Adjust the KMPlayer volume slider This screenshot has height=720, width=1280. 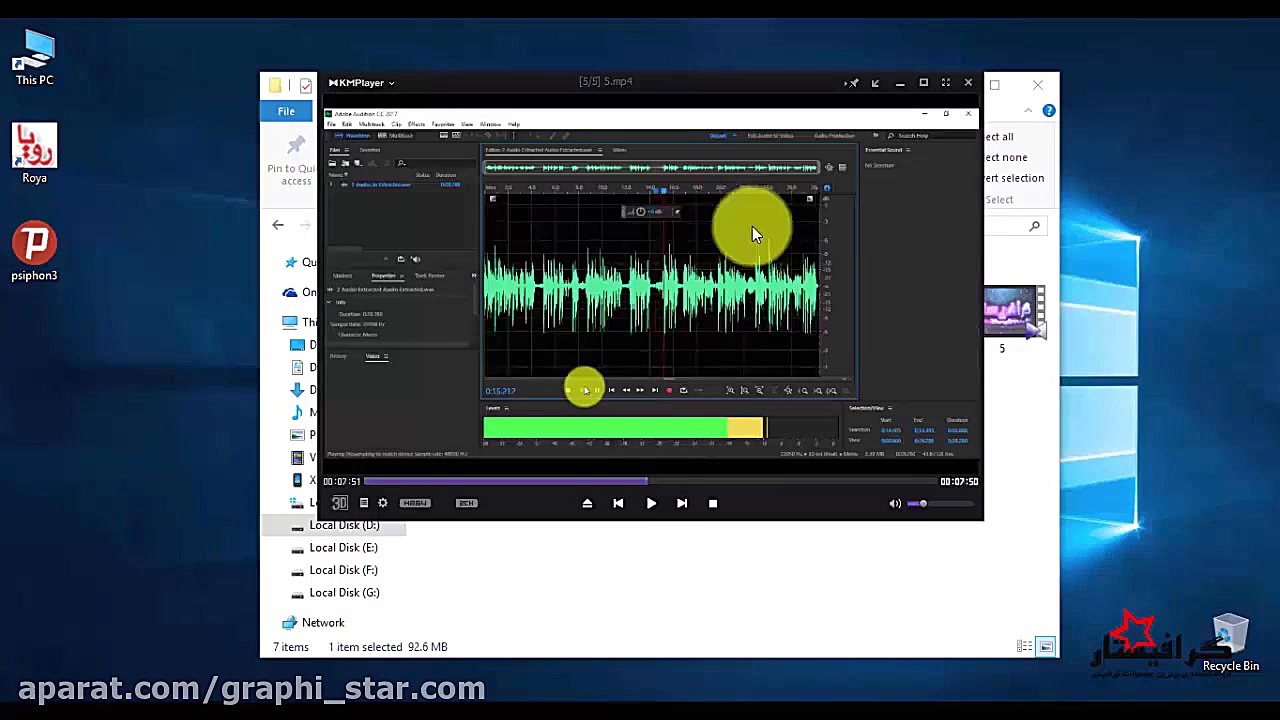(940, 503)
